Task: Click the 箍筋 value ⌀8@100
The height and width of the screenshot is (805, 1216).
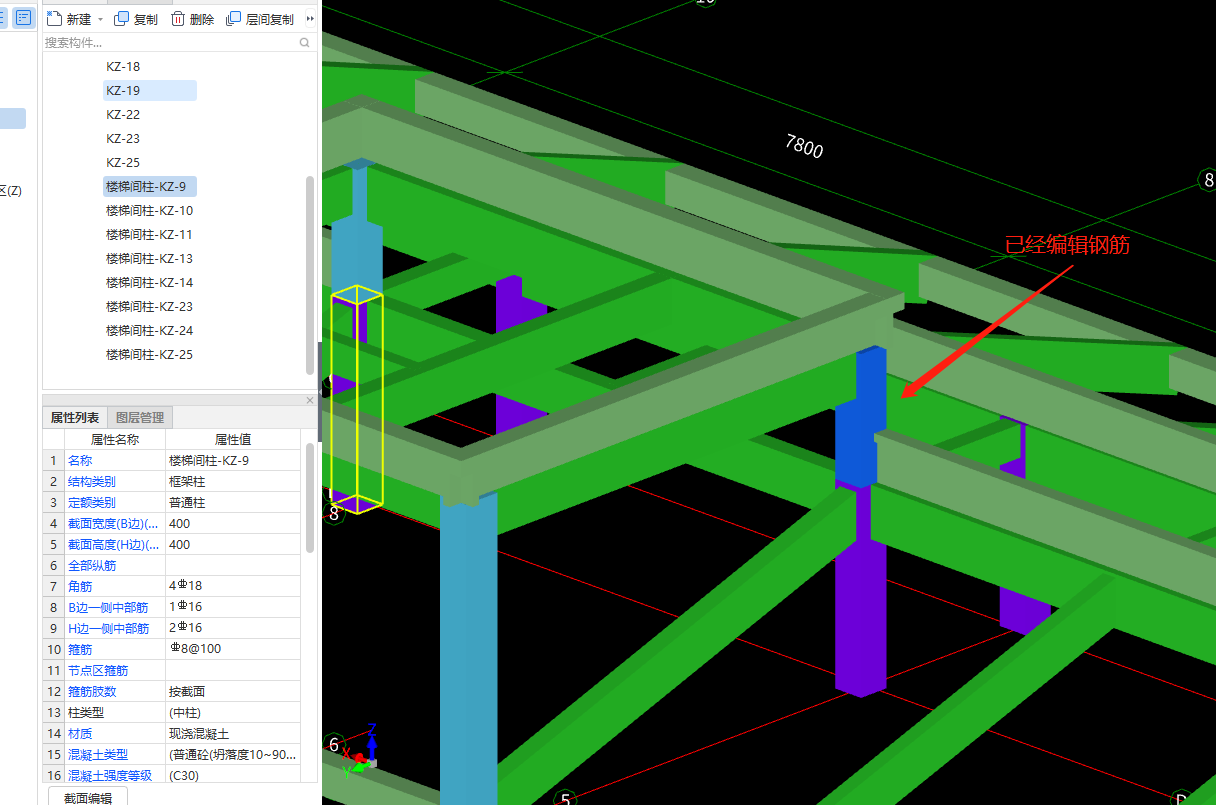Action: [233, 650]
